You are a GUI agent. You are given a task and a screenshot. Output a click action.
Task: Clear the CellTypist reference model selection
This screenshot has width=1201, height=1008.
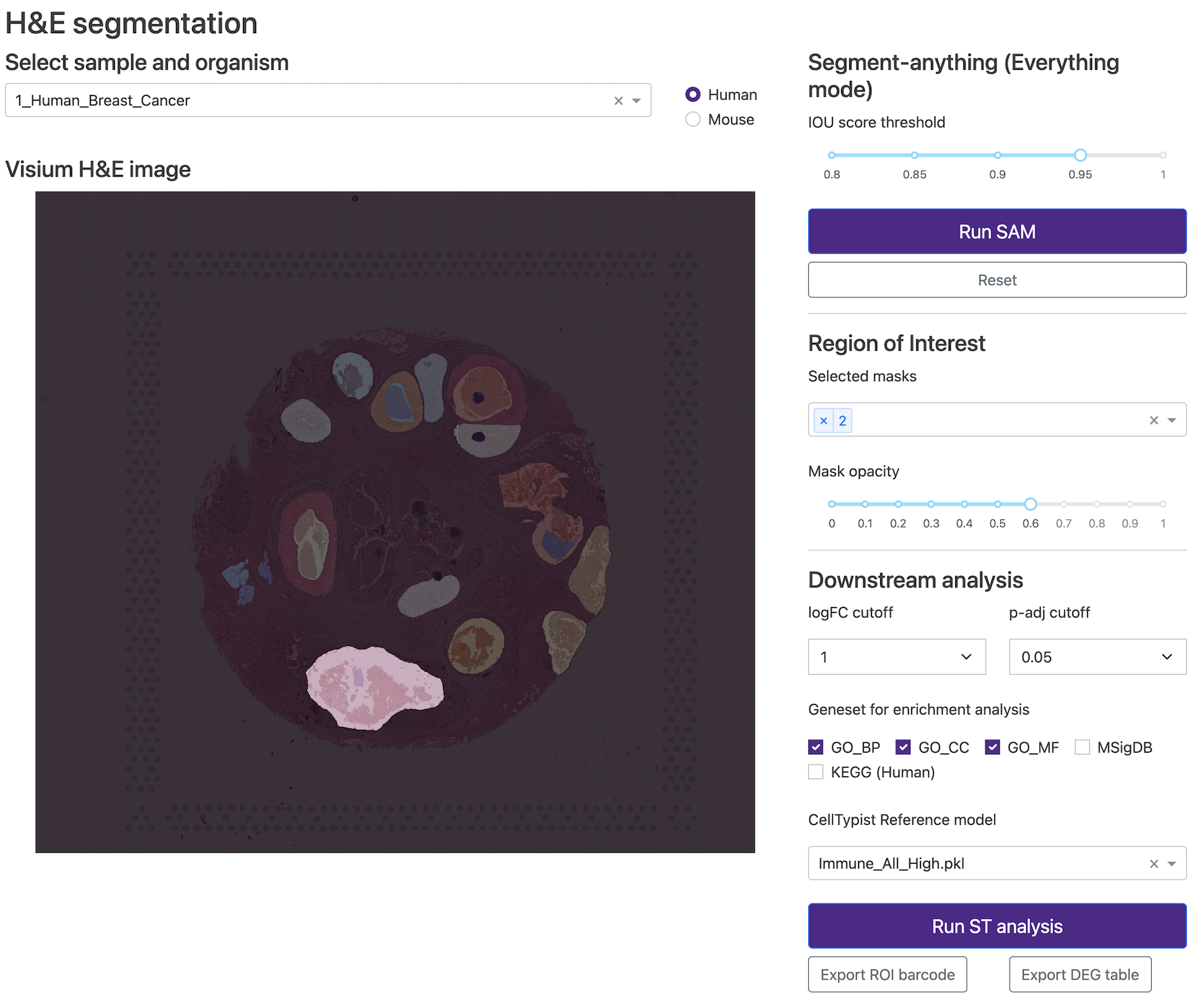coord(1153,864)
